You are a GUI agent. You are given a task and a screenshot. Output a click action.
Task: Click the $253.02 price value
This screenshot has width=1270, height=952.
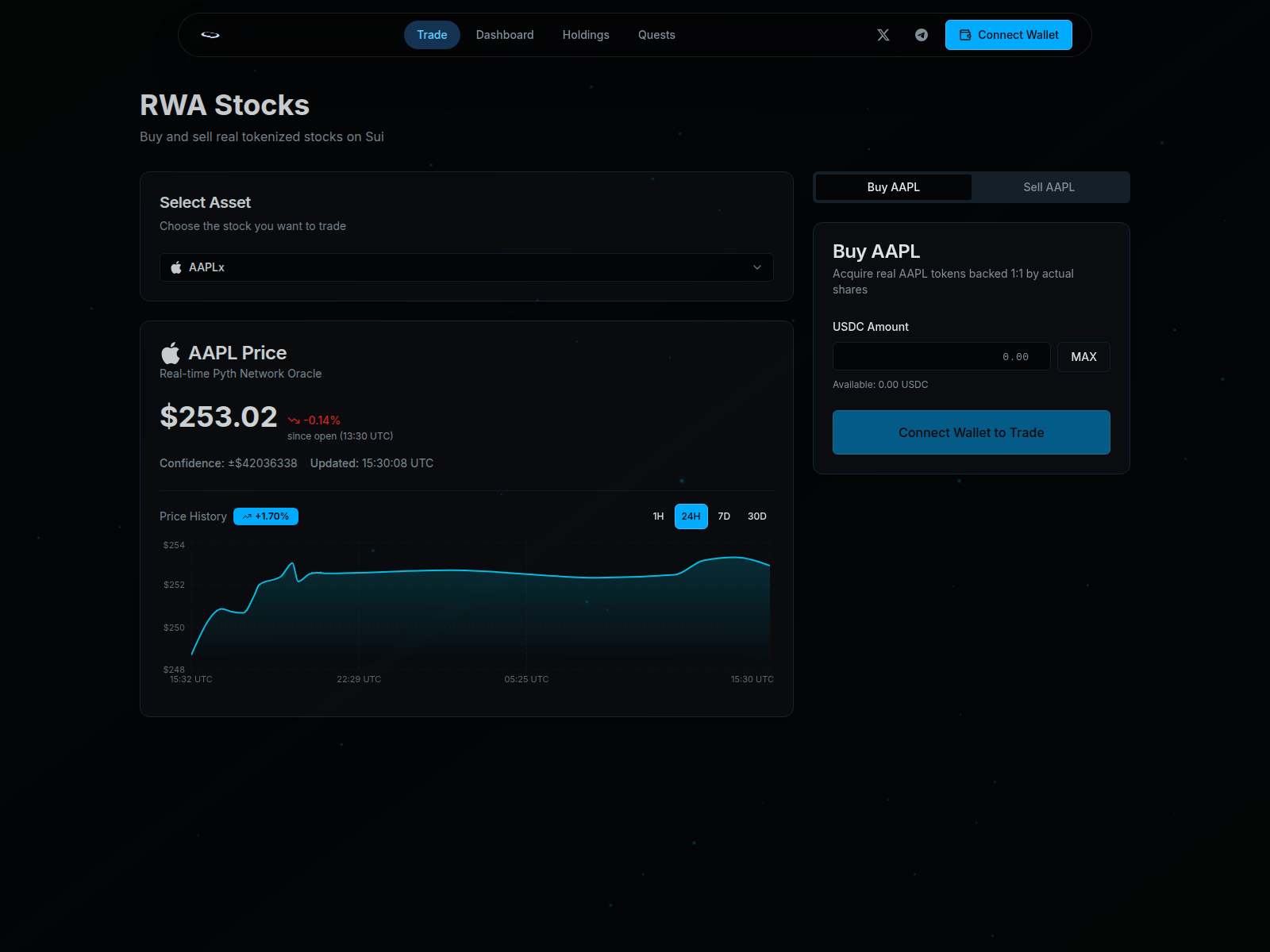pyautogui.click(x=218, y=416)
